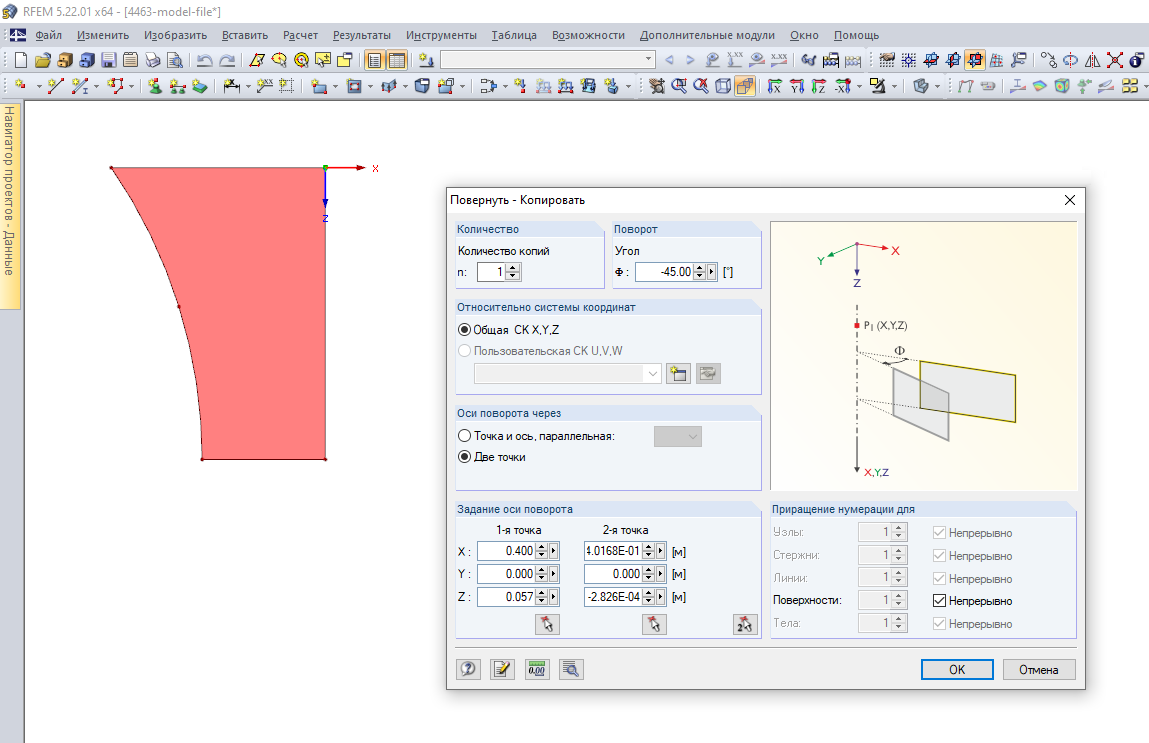Undo the last action
Viewport: 1149px width, 743px height.
point(205,60)
